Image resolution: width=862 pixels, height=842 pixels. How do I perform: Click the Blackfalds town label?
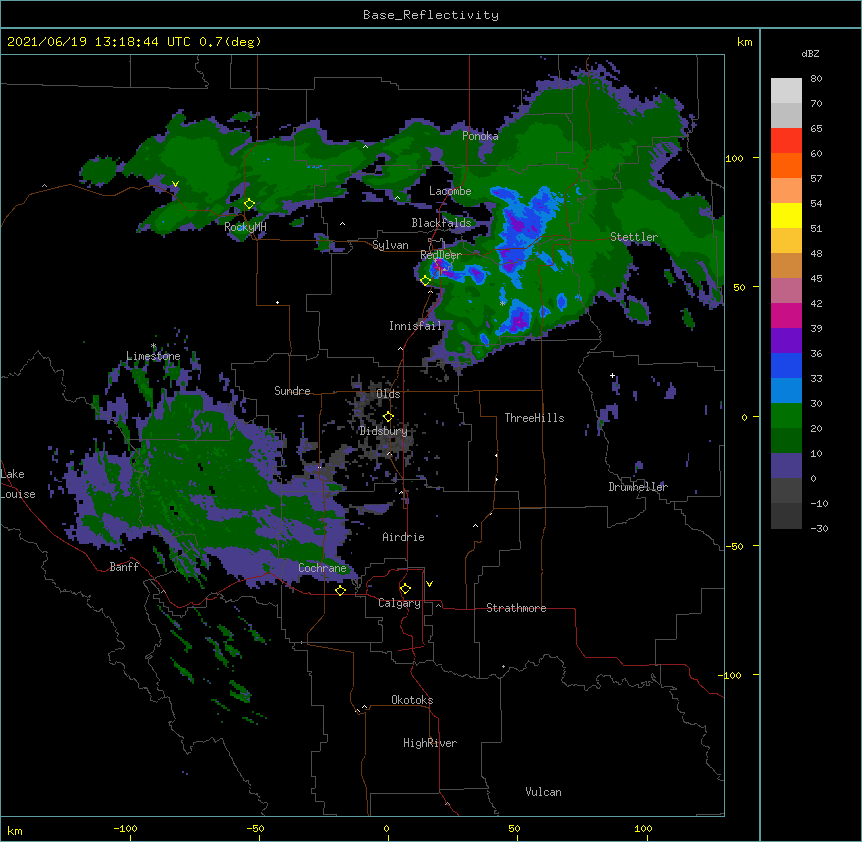[x=441, y=223]
